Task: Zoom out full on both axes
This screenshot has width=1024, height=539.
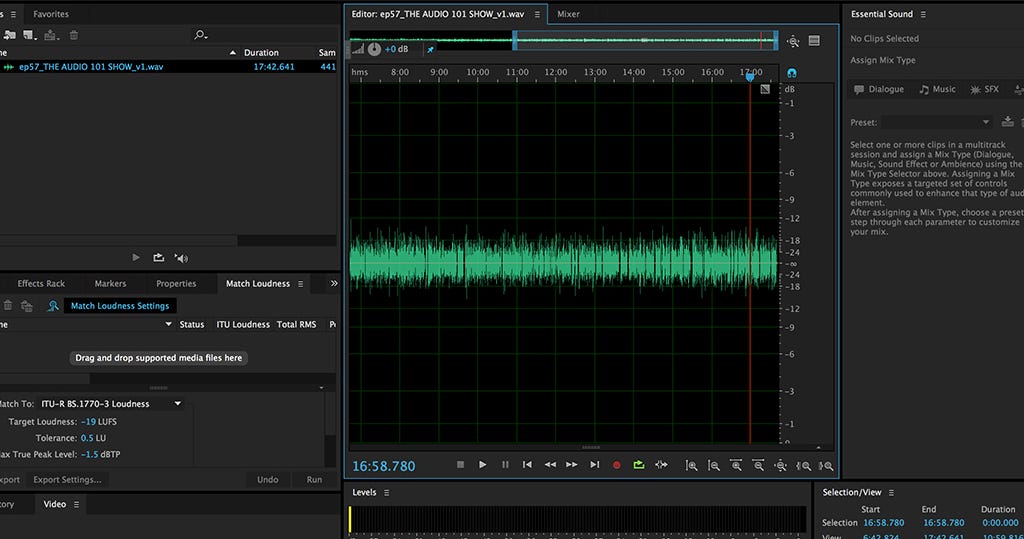Action: coord(780,465)
